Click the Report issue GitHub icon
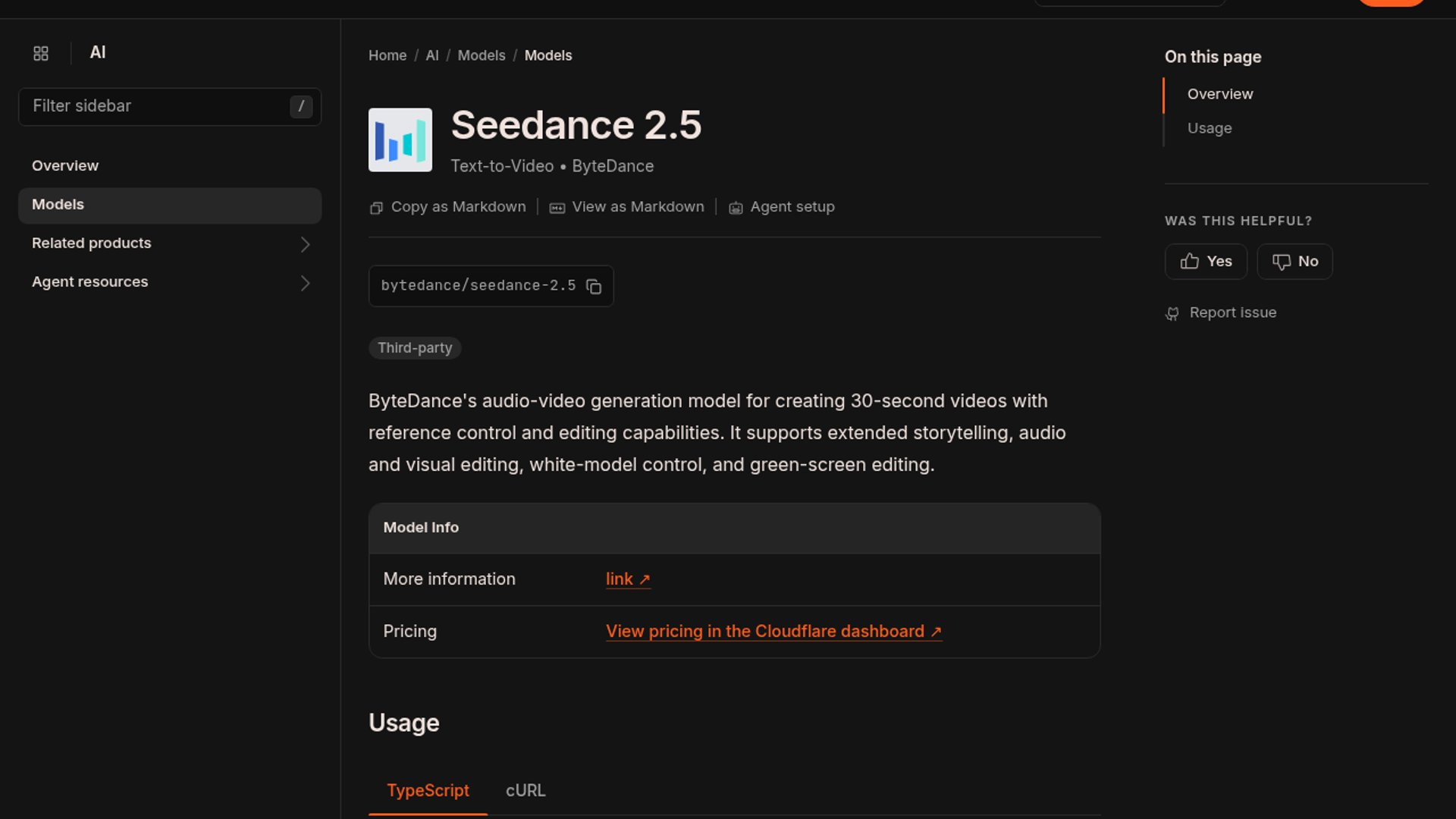The width and height of the screenshot is (1456, 819). 1172,313
